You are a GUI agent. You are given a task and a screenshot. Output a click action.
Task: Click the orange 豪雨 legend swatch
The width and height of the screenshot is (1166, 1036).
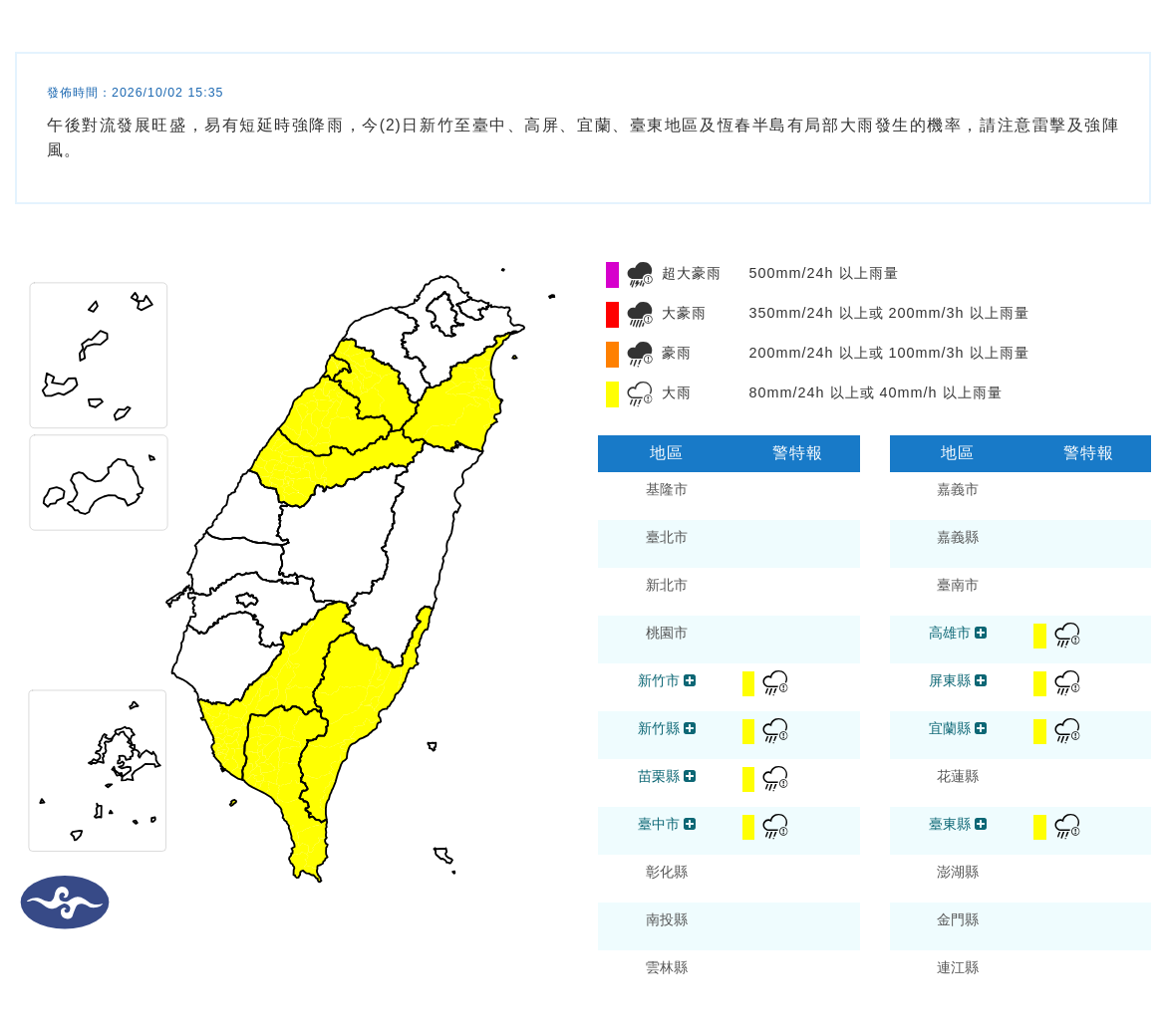[612, 354]
